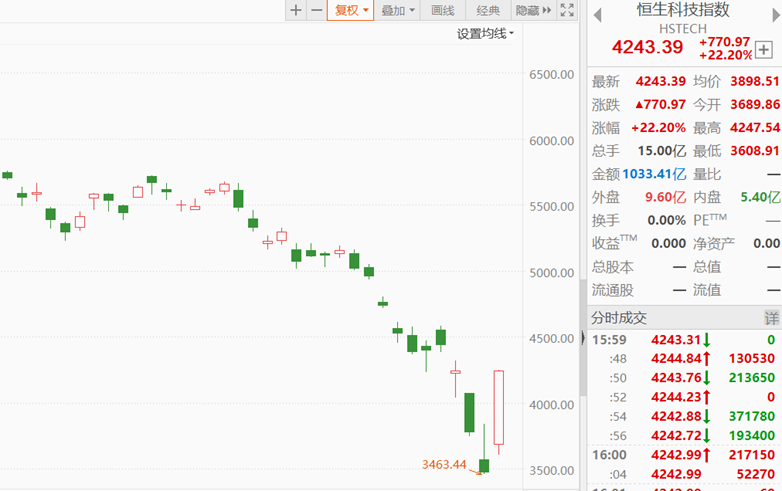This screenshot has height=491, width=782.
Task: Click the 金额 value 1033.41亿
Action: coord(654,174)
